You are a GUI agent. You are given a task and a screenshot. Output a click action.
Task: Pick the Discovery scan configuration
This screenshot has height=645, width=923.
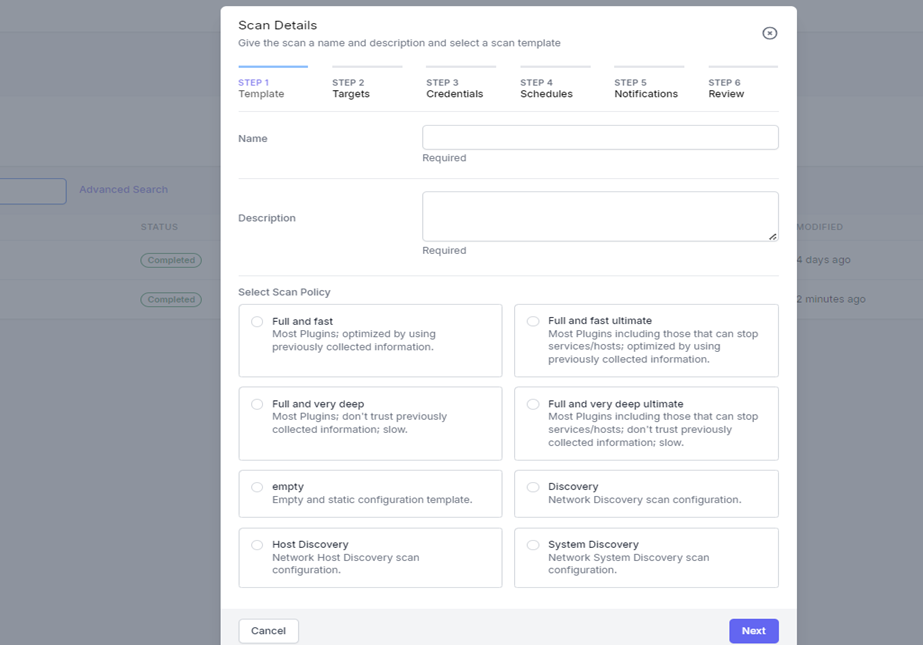click(533, 487)
